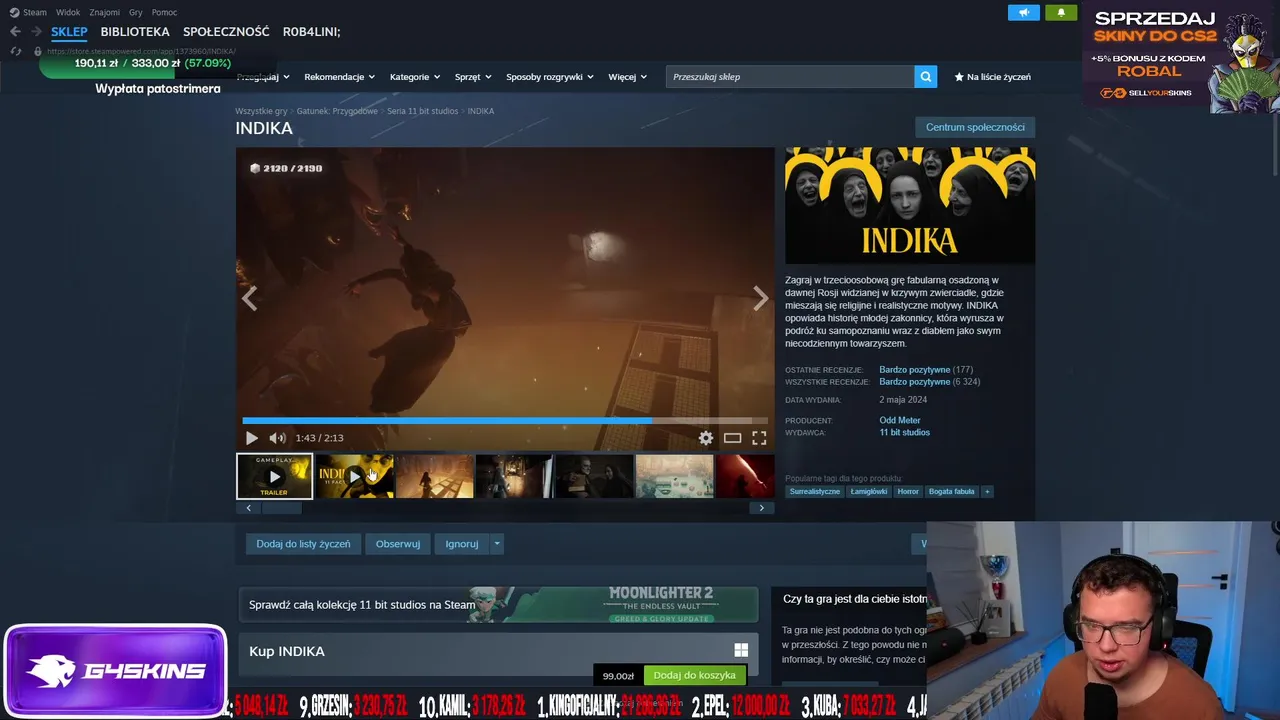Click Dodaj do listy życzeń
This screenshot has width=1280, height=720.
click(303, 544)
